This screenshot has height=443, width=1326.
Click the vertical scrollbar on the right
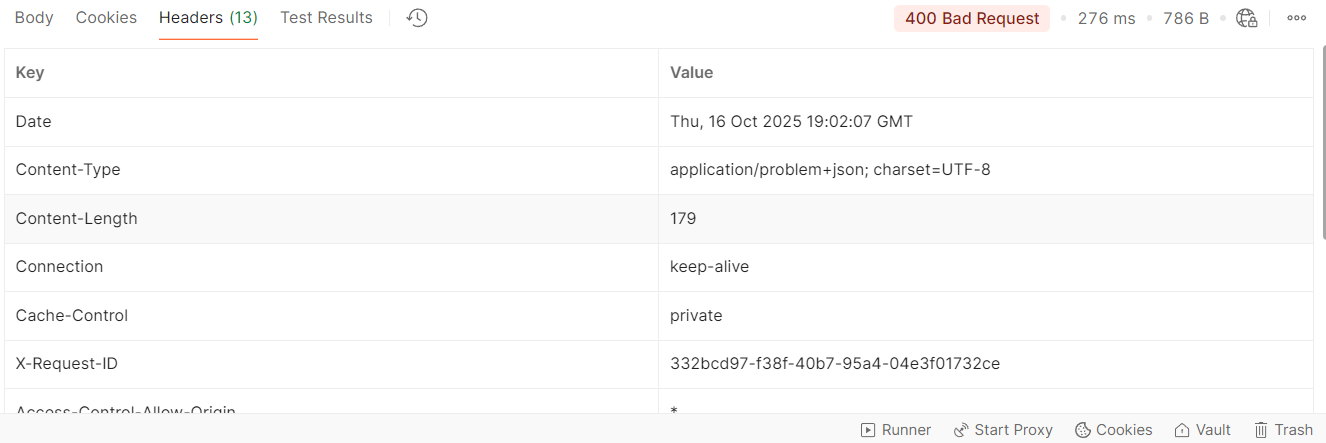(1322, 140)
